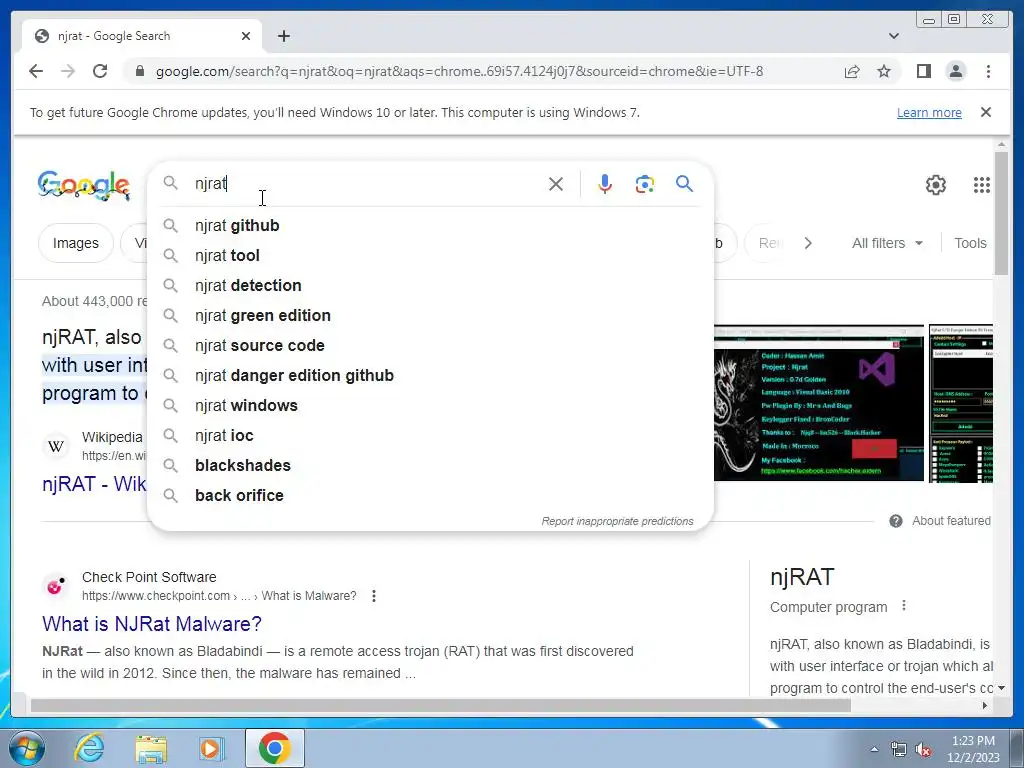Viewport: 1024px width, 768px height.
Task: Show hidden tray icons arrow
Action: click(874, 749)
